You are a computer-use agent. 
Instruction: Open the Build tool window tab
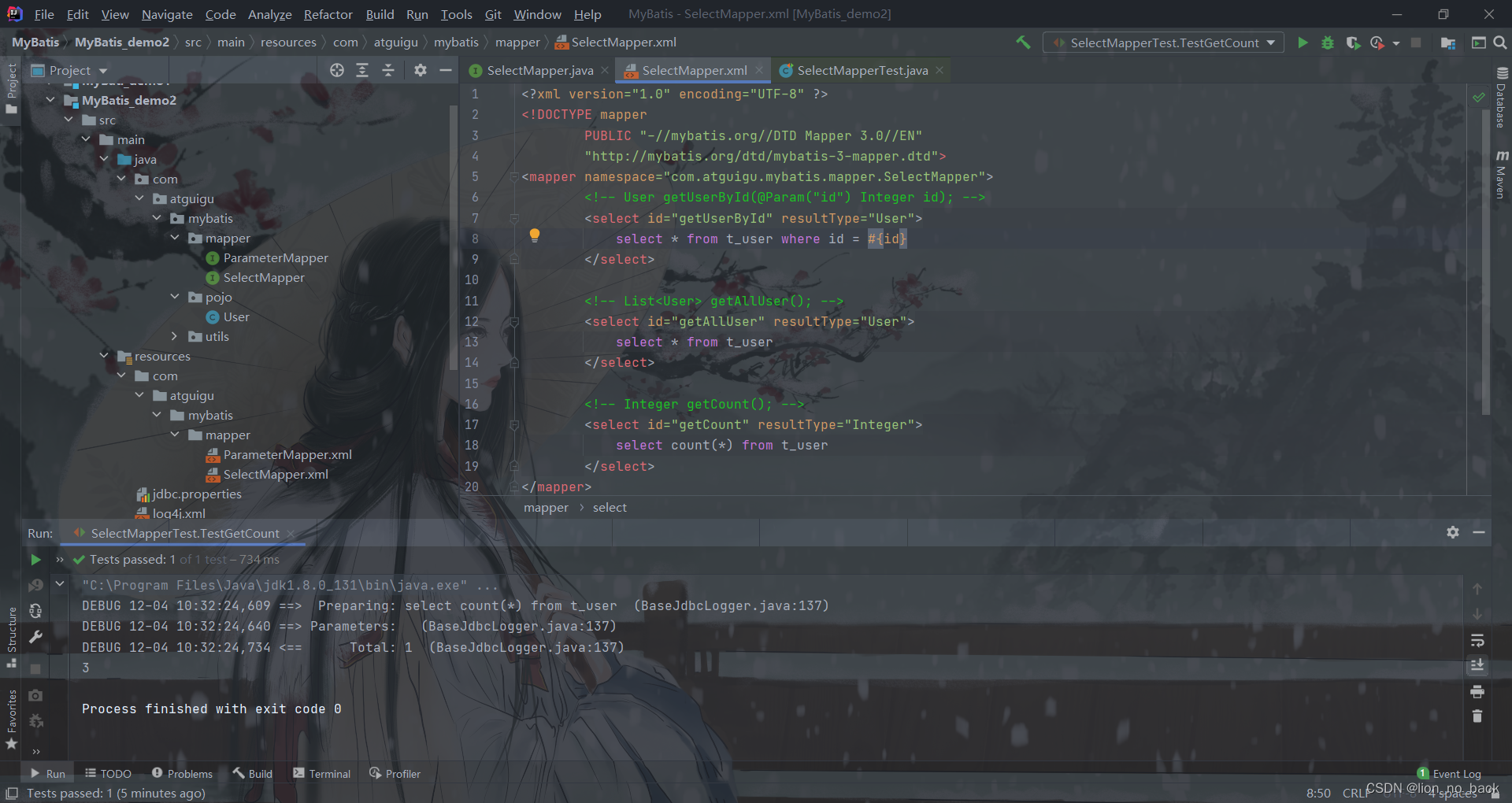[x=252, y=774]
